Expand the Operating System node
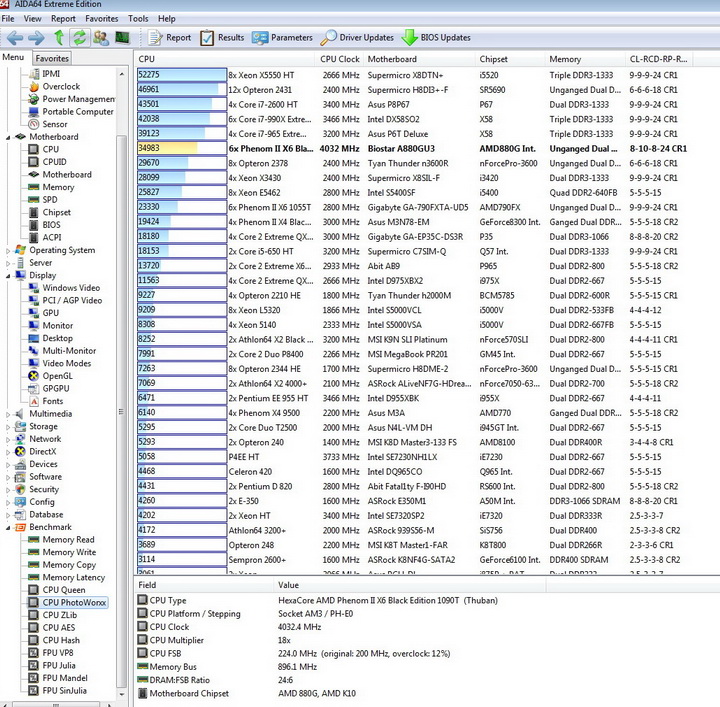This screenshot has height=707, width=720. click(8, 251)
